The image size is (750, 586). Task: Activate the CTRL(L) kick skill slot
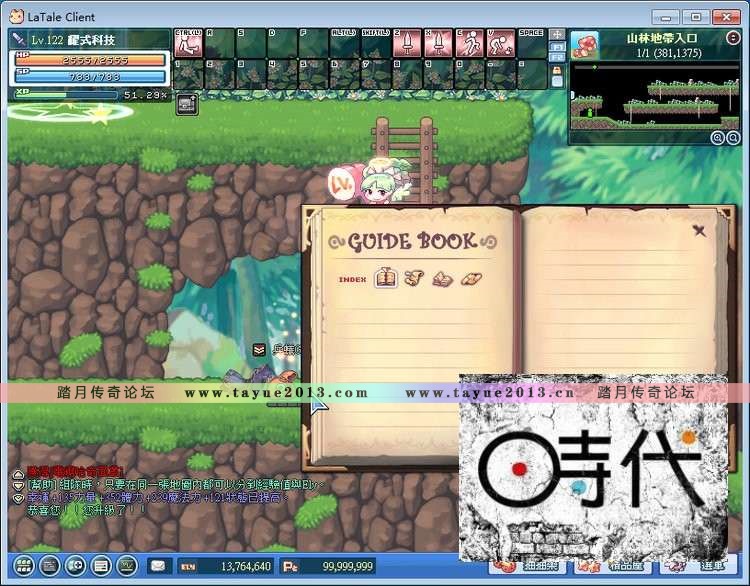coord(188,43)
